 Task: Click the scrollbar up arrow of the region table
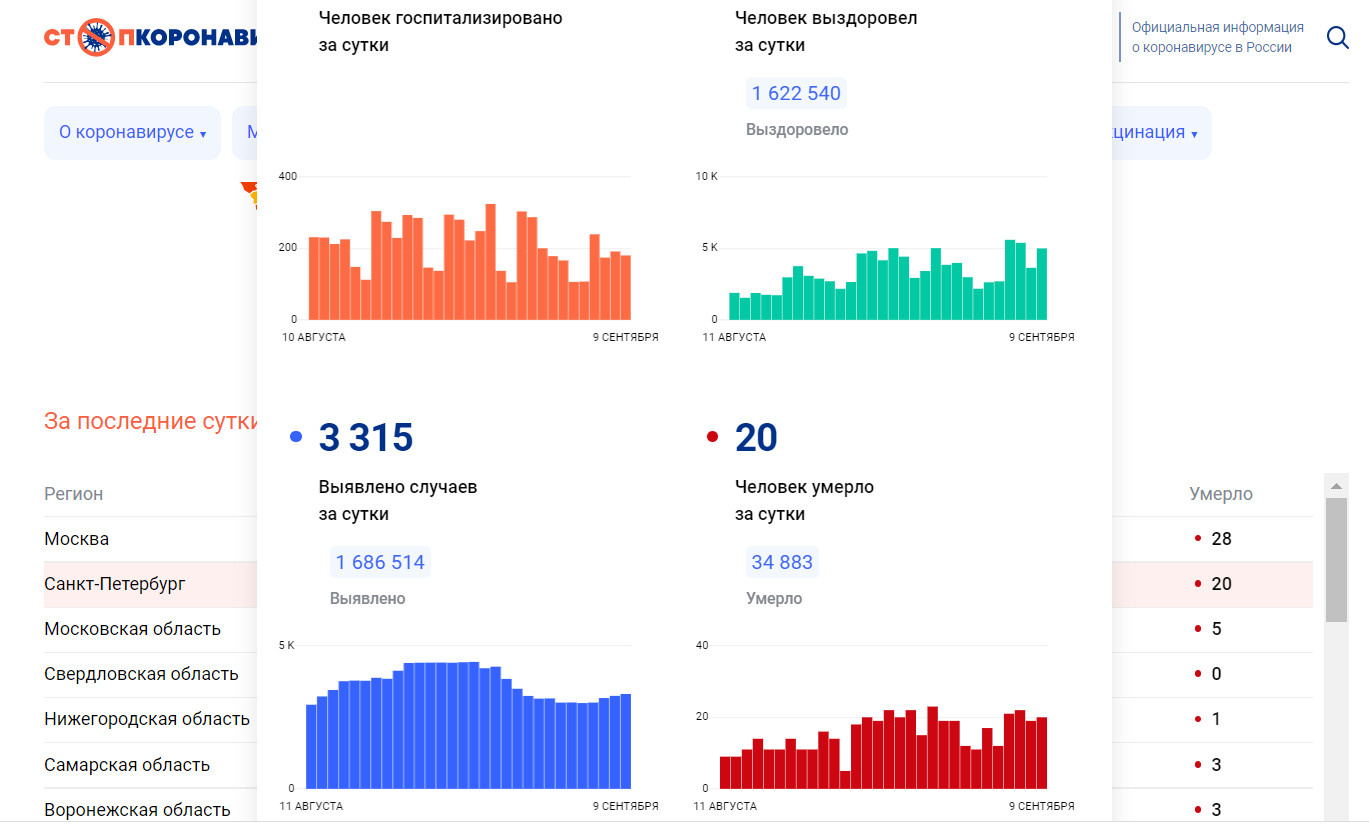[1336, 485]
